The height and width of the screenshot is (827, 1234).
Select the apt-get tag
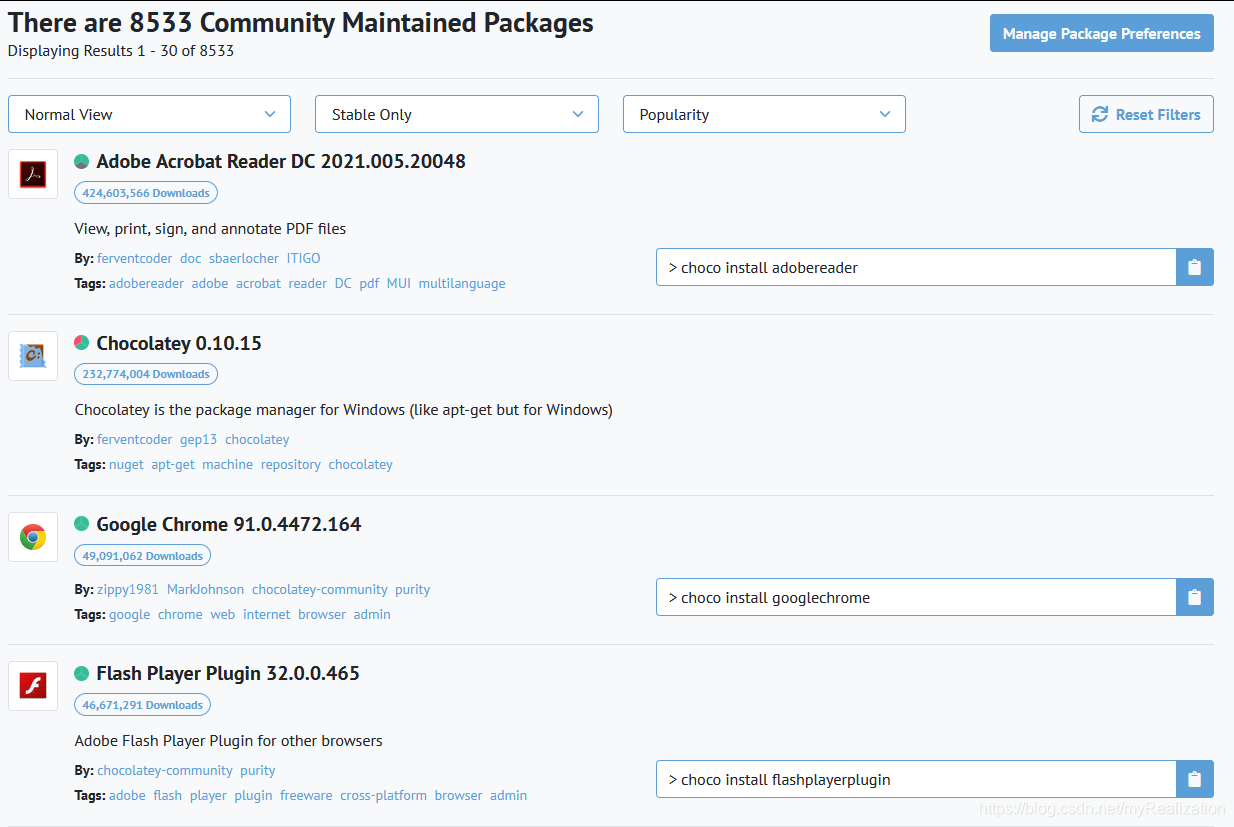pyautogui.click(x=173, y=464)
